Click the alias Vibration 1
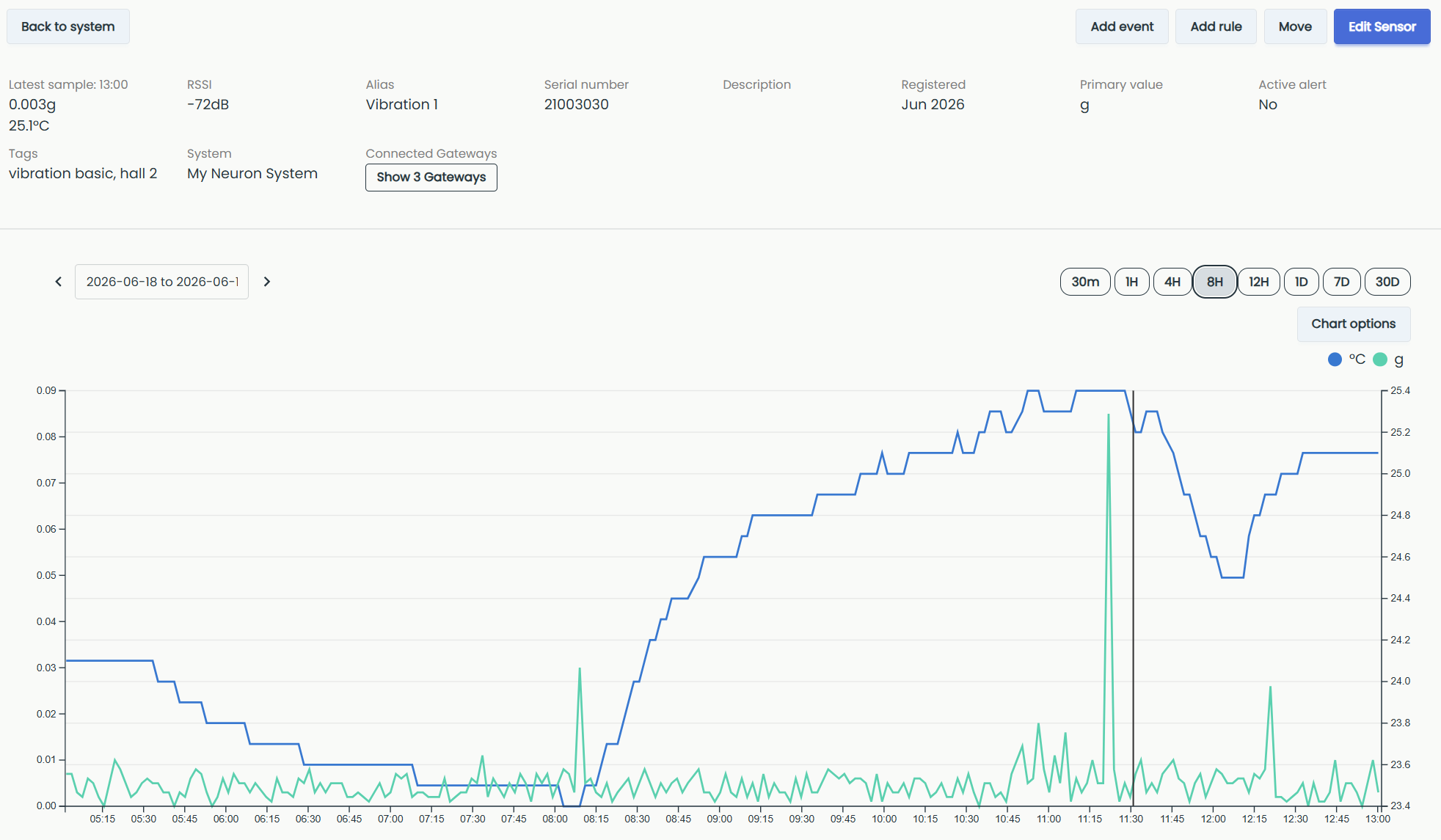The height and width of the screenshot is (840, 1441). (x=402, y=104)
